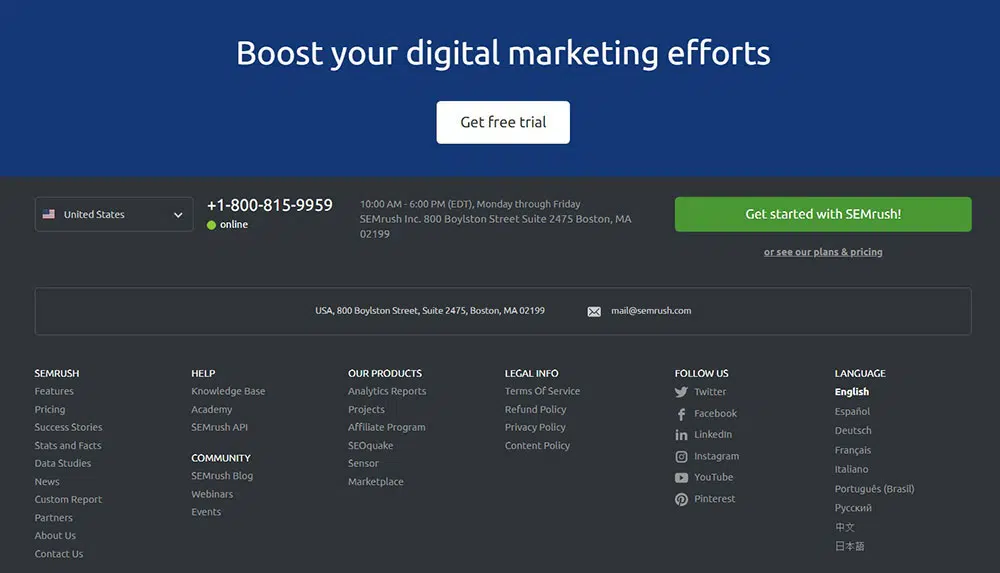
Task: Go to Terms Of Service page
Action: pos(542,391)
